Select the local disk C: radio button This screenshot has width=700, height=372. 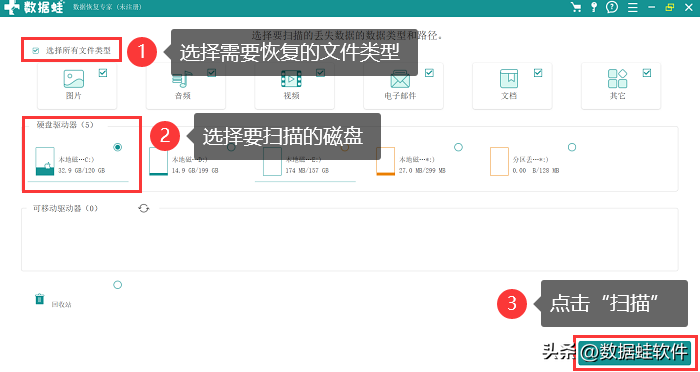click(118, 147)
